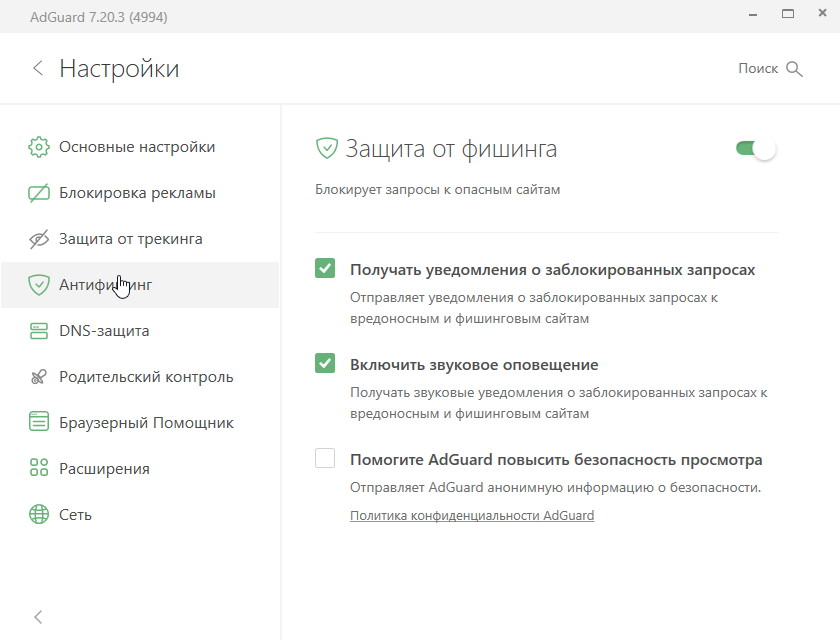Click the Поиск search label
The width and height of the screenshot is (840, 640).
tap(758, 69)
